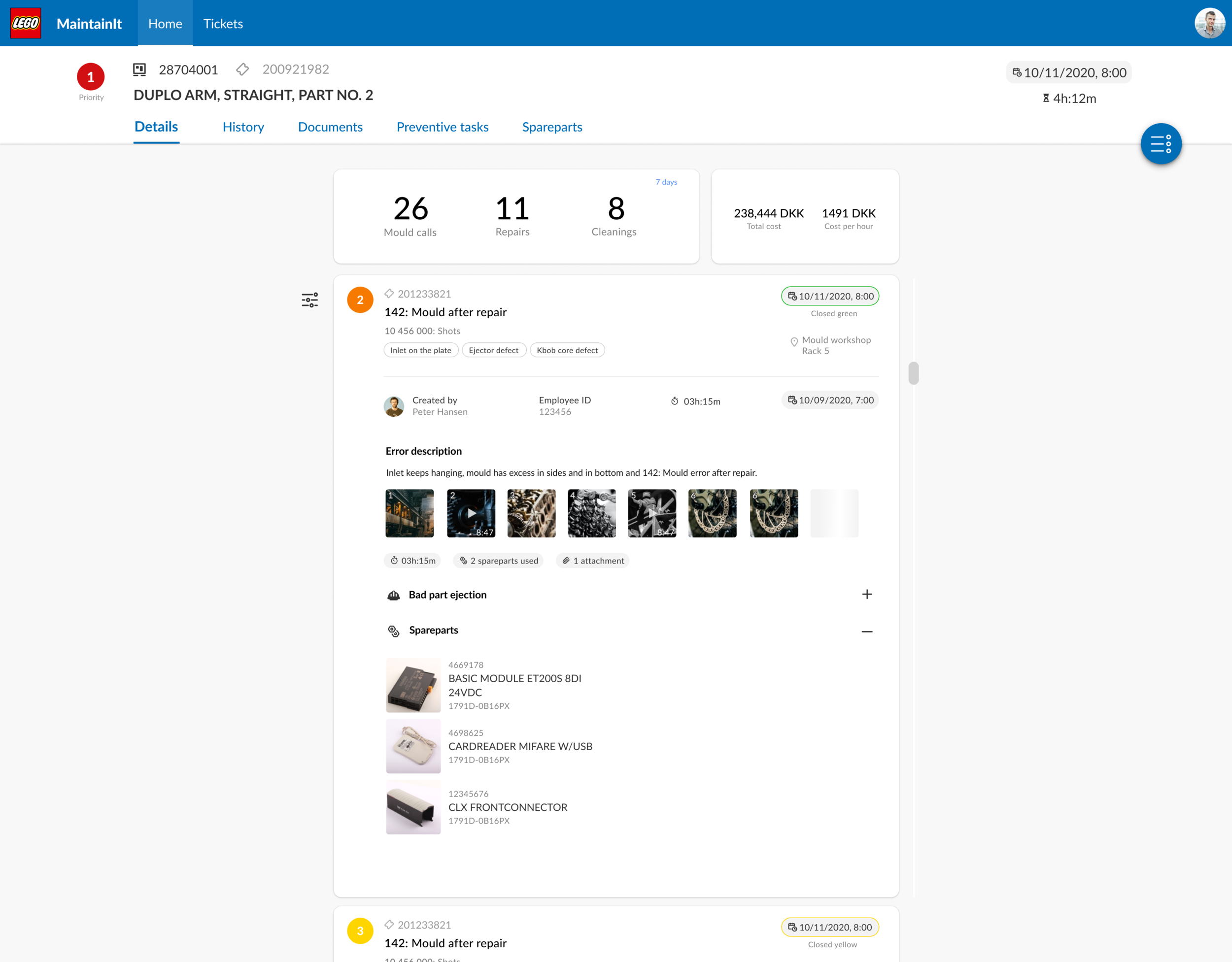Viewport: 1232px width, 962px height.
Task: Select the Details tab
Action: click(x=156, y=127)
